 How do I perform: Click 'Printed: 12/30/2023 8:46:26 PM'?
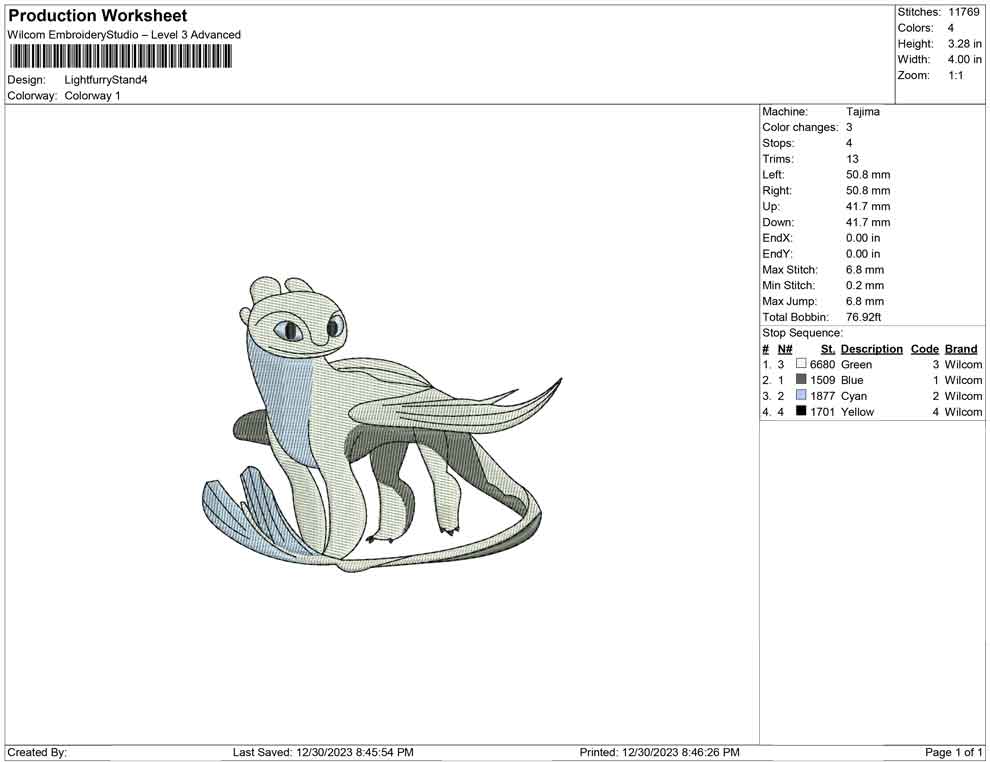659,752
